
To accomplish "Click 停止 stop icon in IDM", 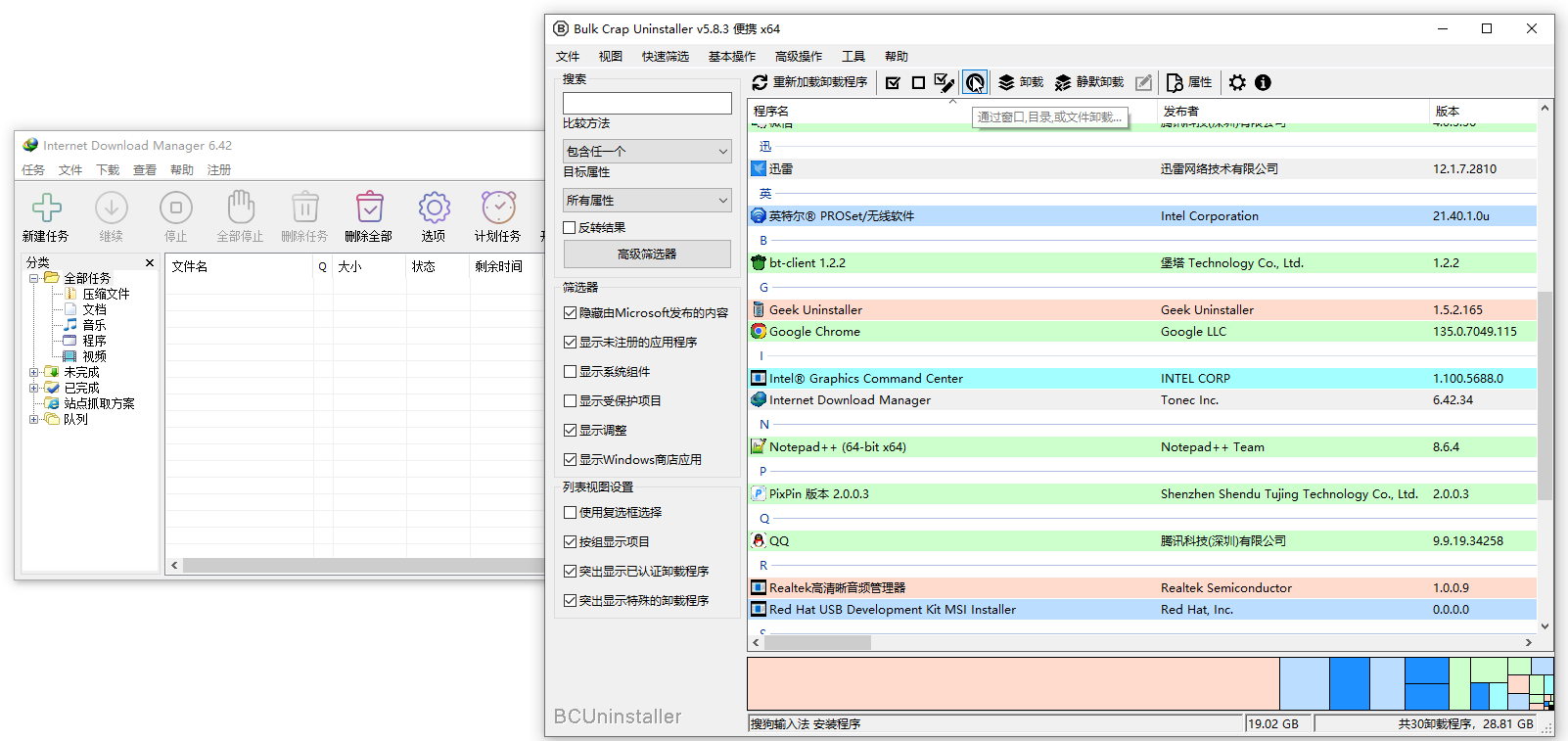I will point(175,208).
